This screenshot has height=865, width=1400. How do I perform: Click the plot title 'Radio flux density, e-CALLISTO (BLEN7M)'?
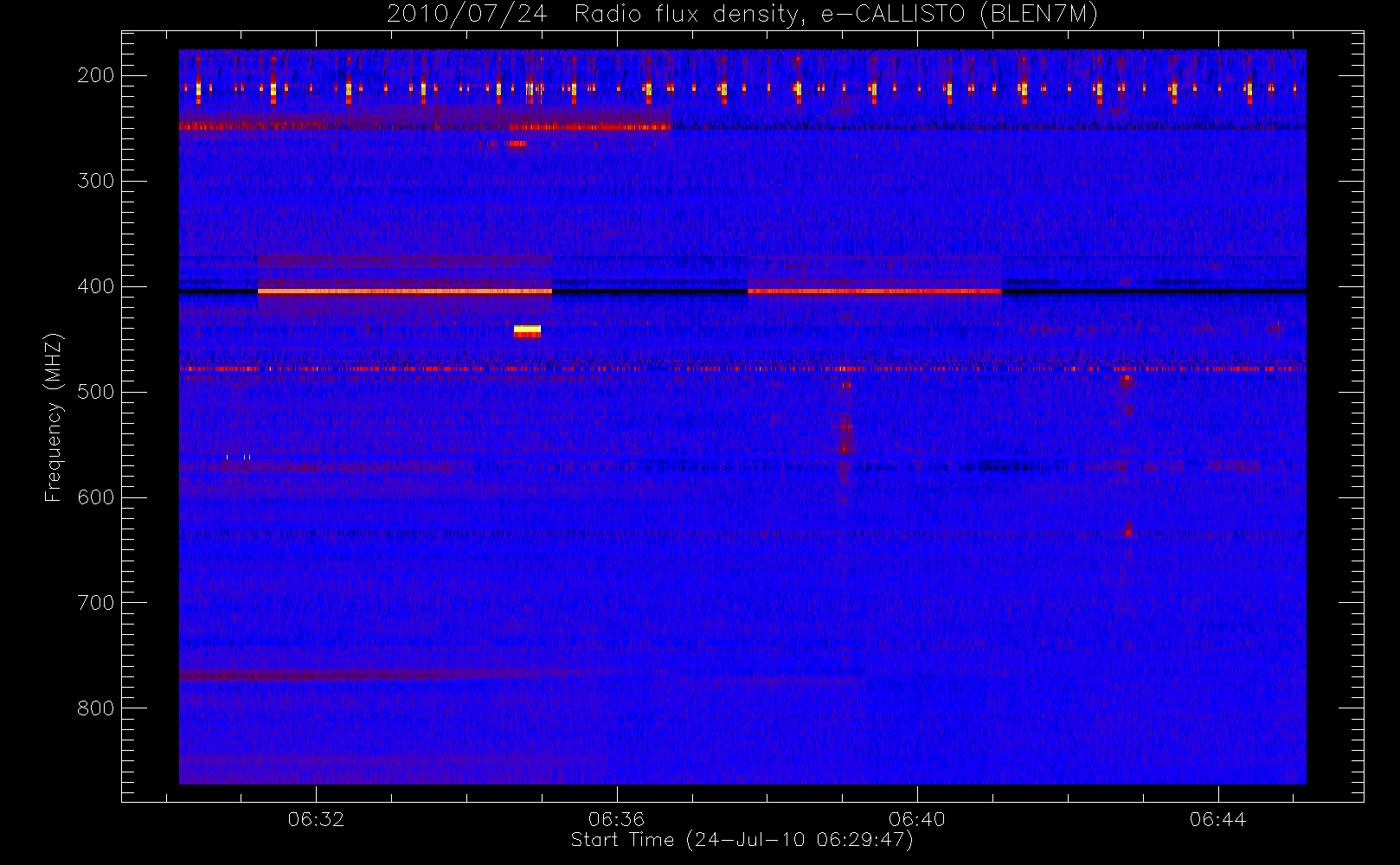pyautogui.click(x=836, y=15)
